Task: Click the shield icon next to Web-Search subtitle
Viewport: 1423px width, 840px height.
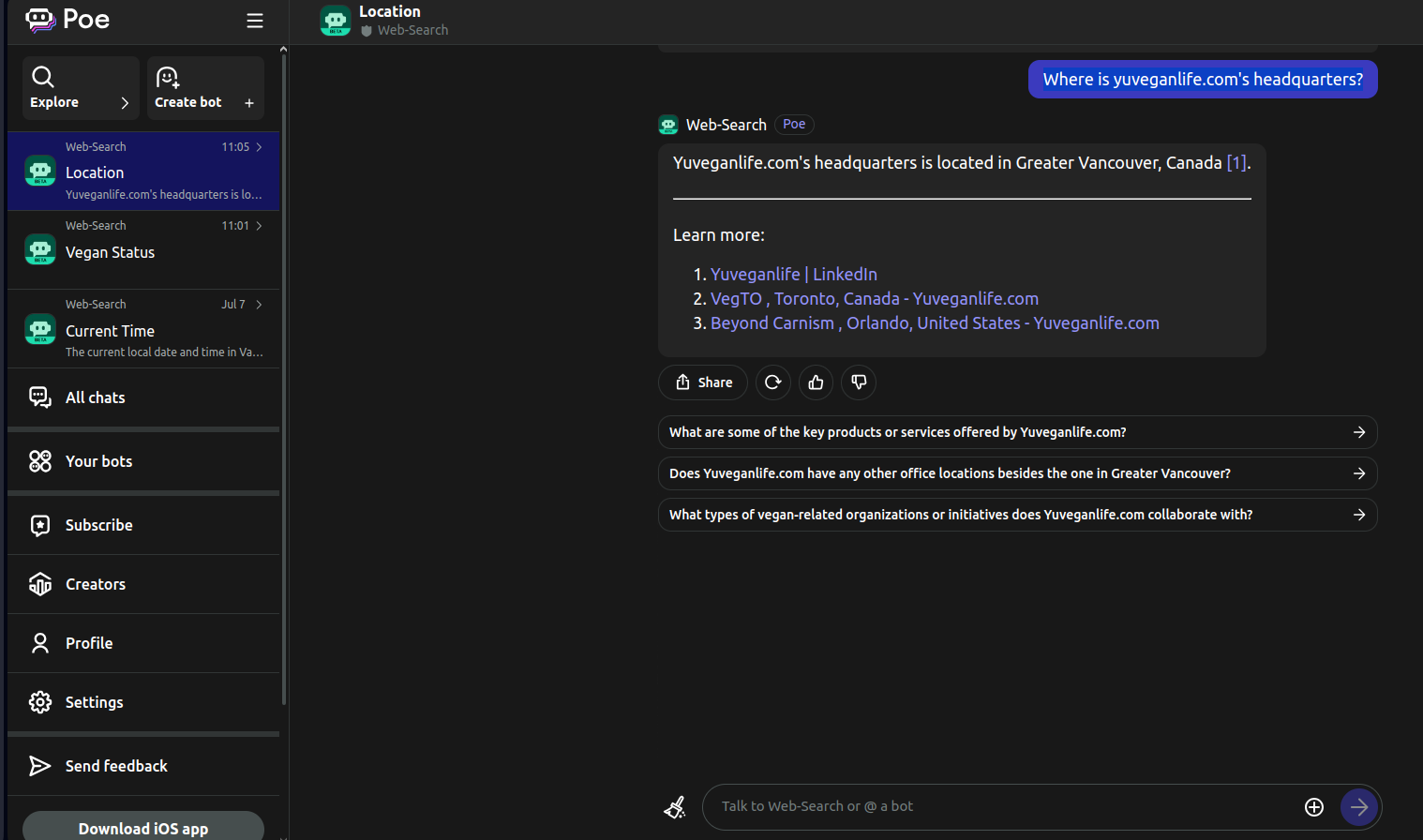Action: 367,31
